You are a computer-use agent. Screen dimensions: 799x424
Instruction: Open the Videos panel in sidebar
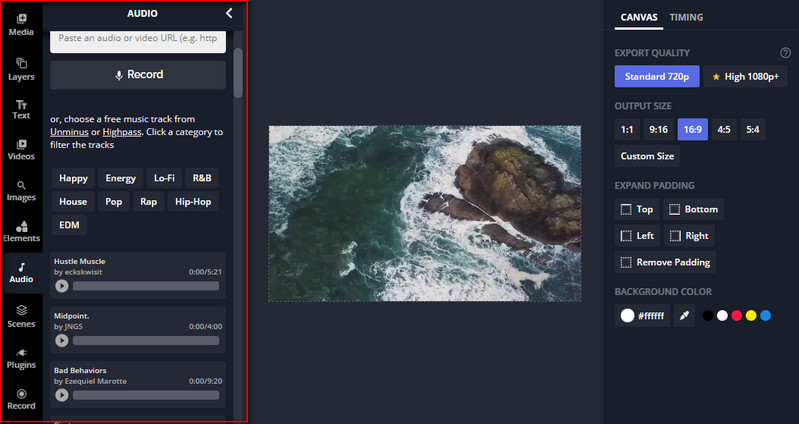[21, 149]
